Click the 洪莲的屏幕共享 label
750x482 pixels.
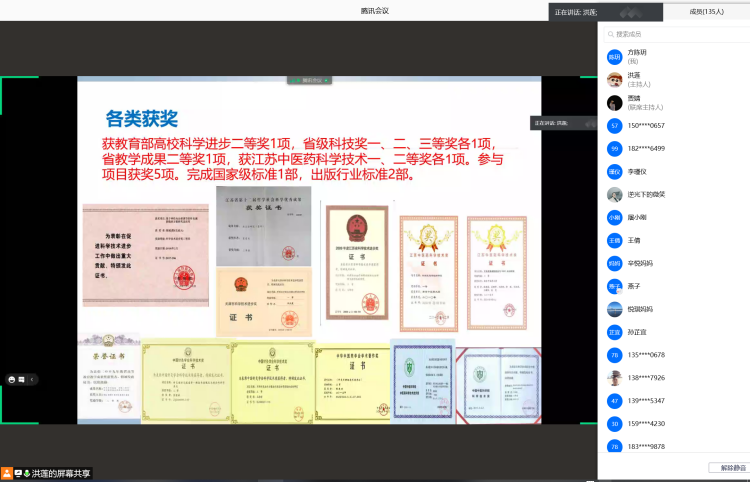tap(61, 474)
